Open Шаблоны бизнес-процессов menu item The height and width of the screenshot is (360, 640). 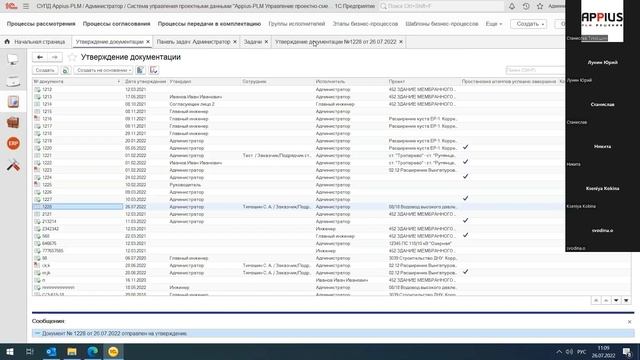[442, 24]
